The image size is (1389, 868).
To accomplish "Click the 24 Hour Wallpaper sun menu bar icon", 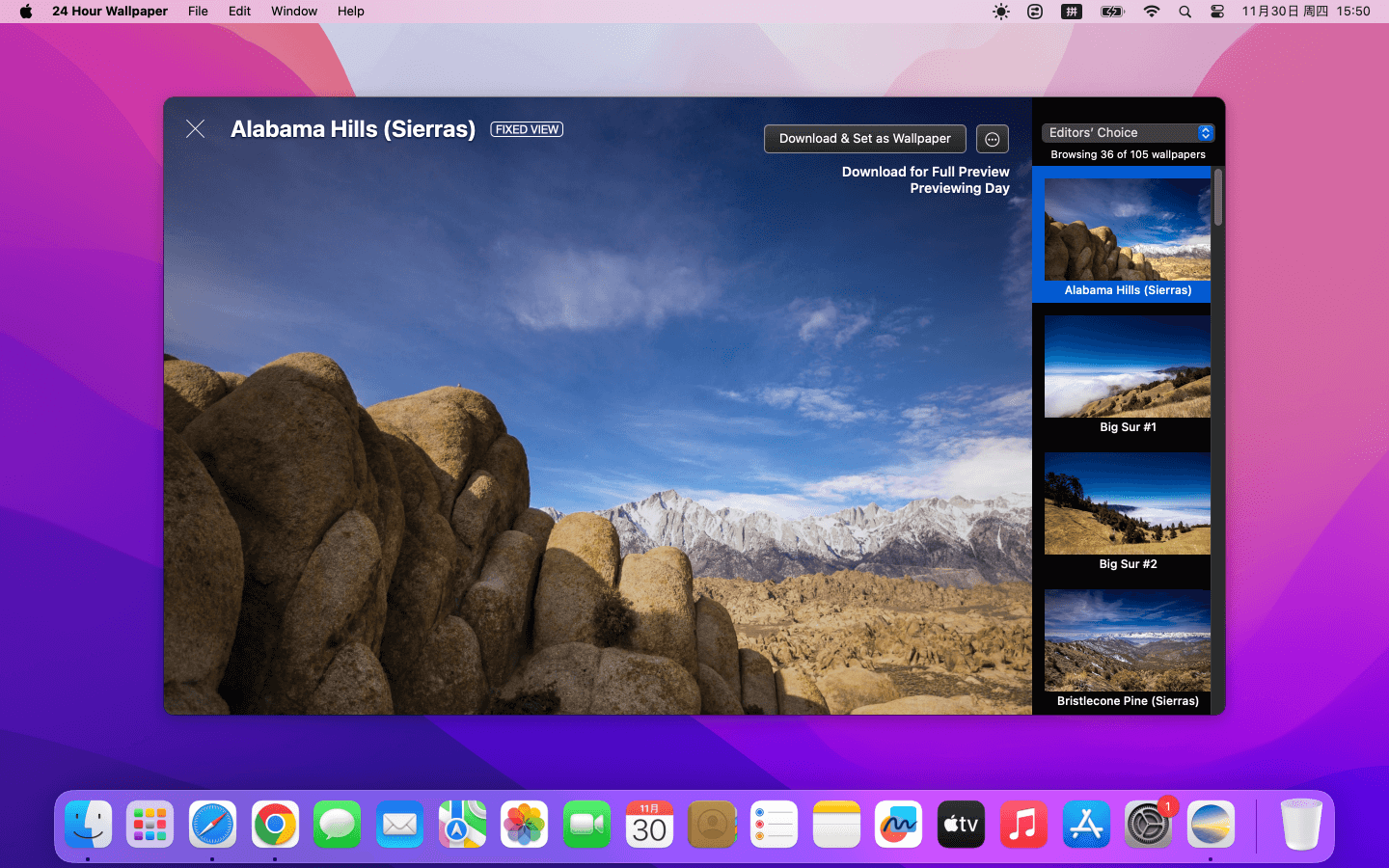I will pos(1001,12).
